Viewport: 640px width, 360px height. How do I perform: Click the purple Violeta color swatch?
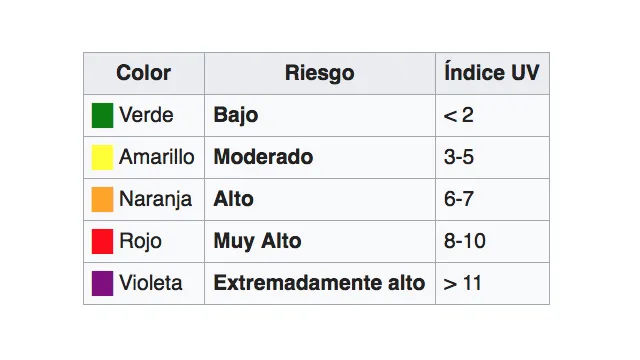[102, 283]
